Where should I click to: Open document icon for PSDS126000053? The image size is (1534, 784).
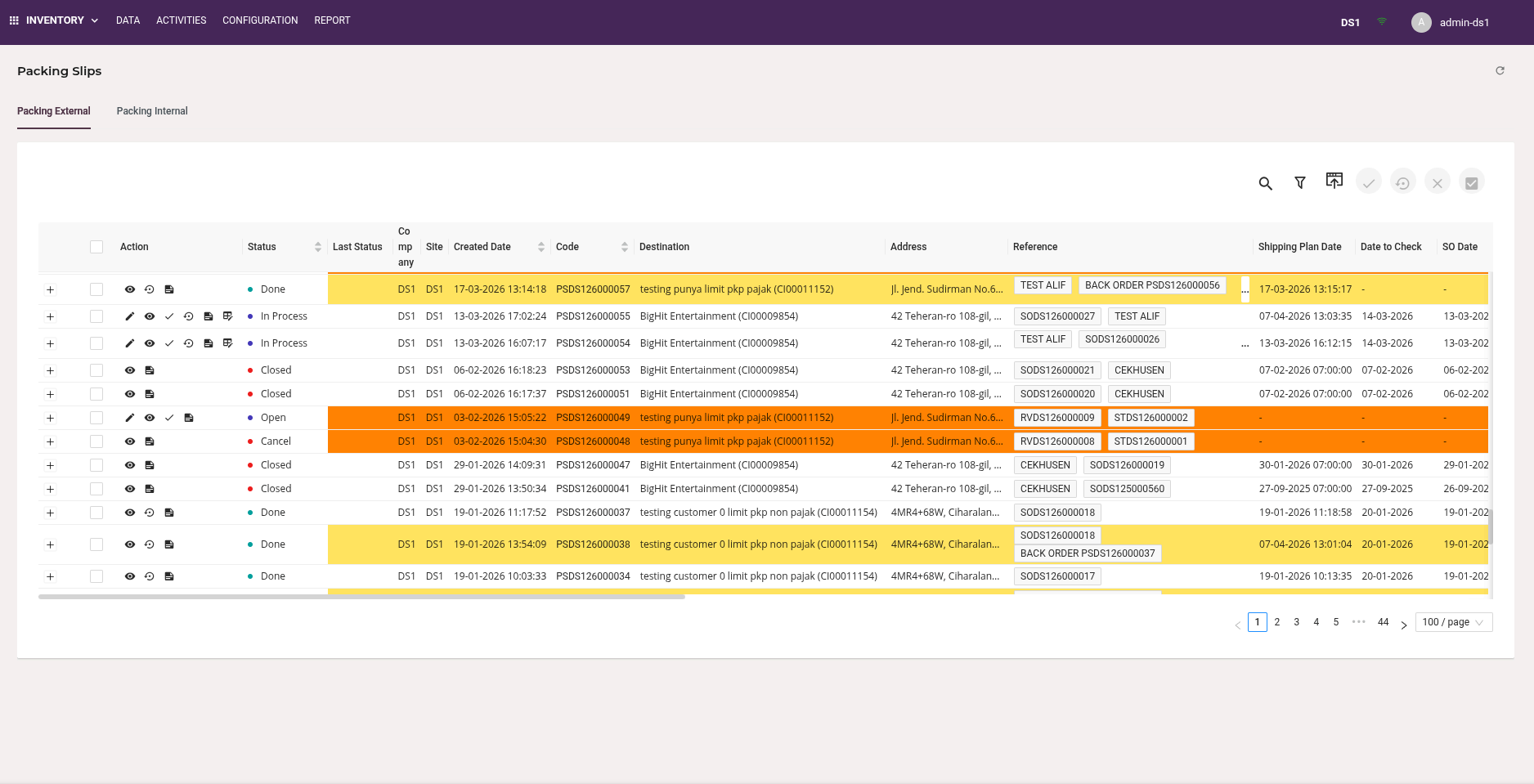[x=150, y=370]
